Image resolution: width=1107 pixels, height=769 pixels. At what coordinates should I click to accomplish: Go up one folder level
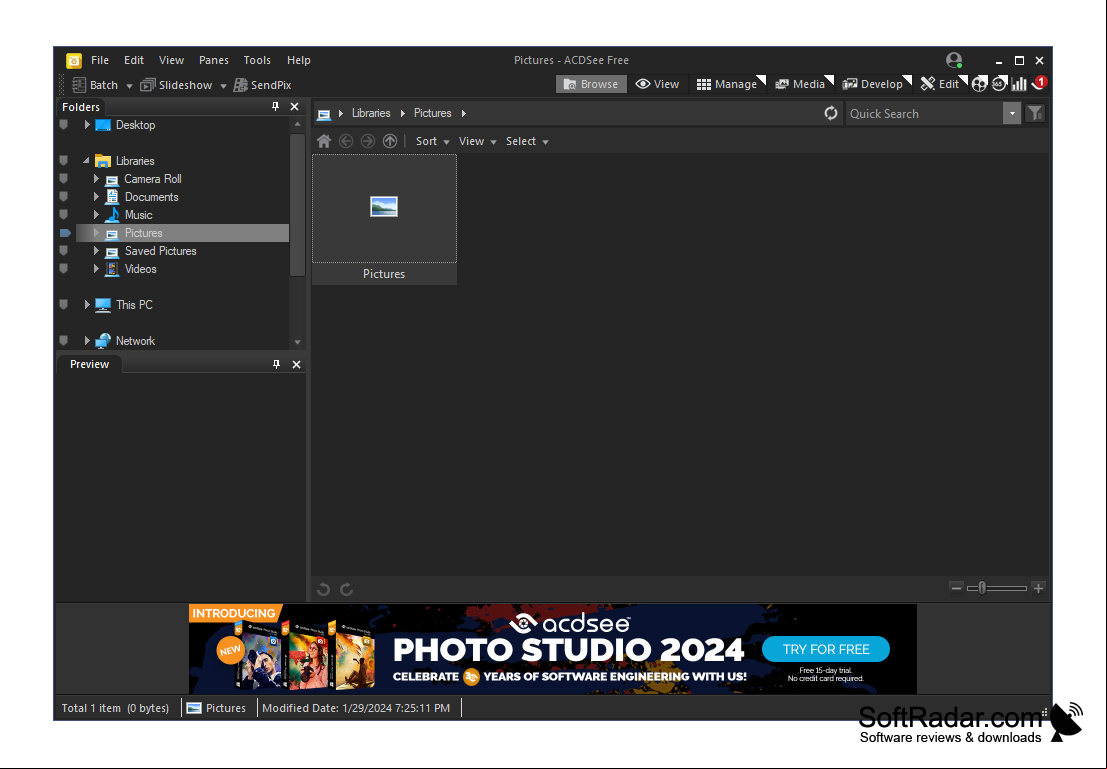[x=390, y=141]
